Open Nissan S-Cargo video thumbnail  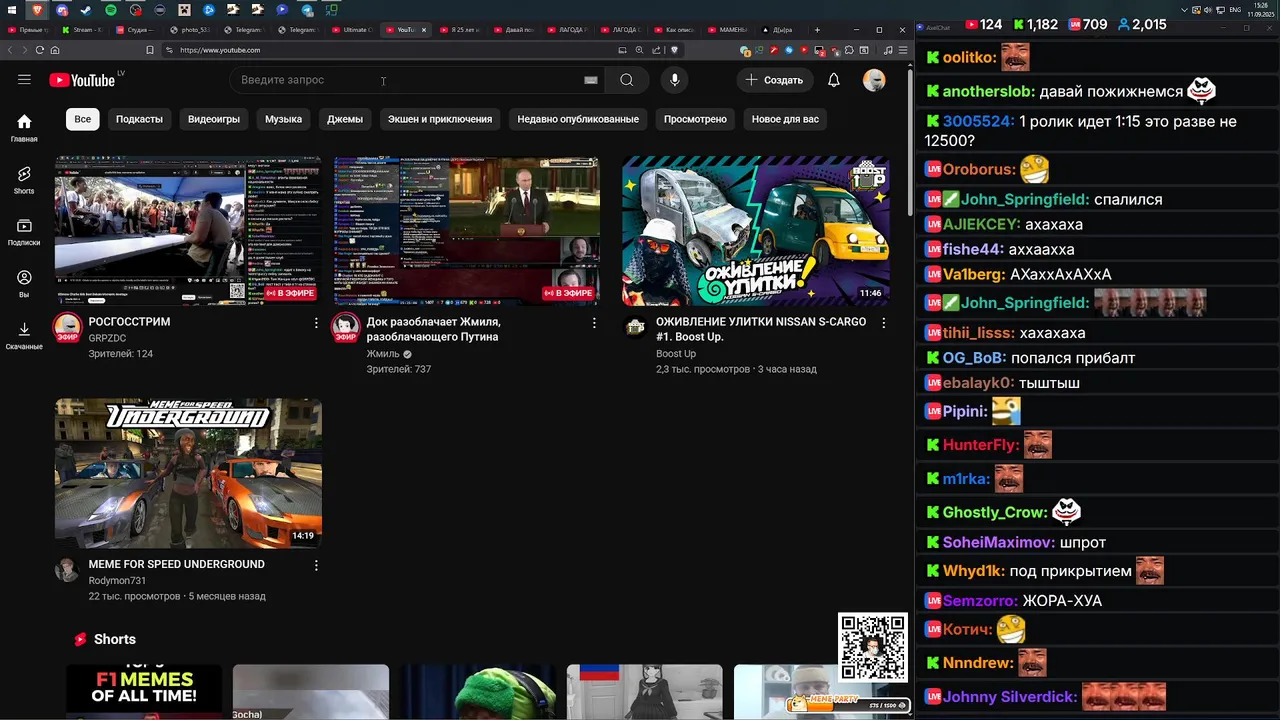(x=755, y=230)
